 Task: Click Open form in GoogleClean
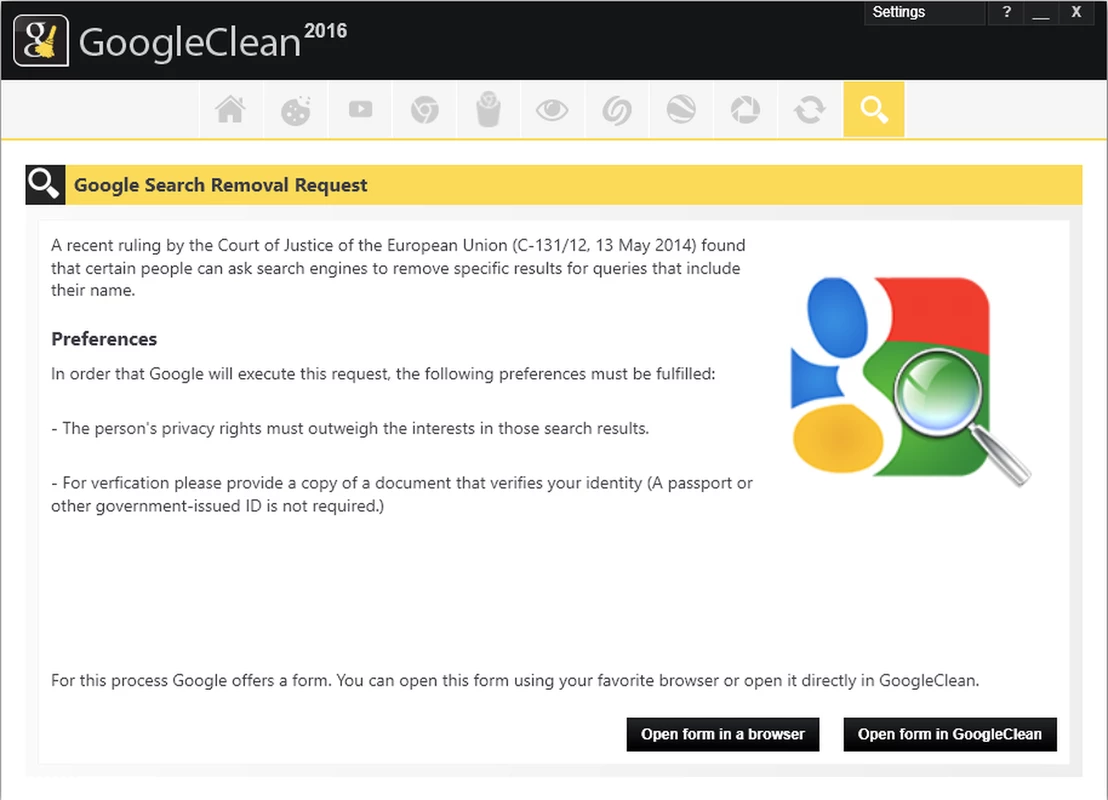[x=950, y=734]
